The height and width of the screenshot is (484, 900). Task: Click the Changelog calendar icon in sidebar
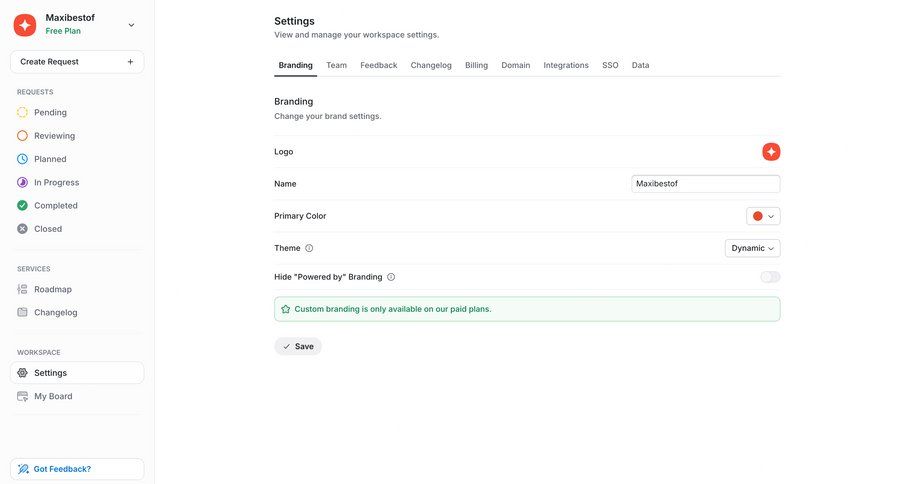click(x=23, y=312)
